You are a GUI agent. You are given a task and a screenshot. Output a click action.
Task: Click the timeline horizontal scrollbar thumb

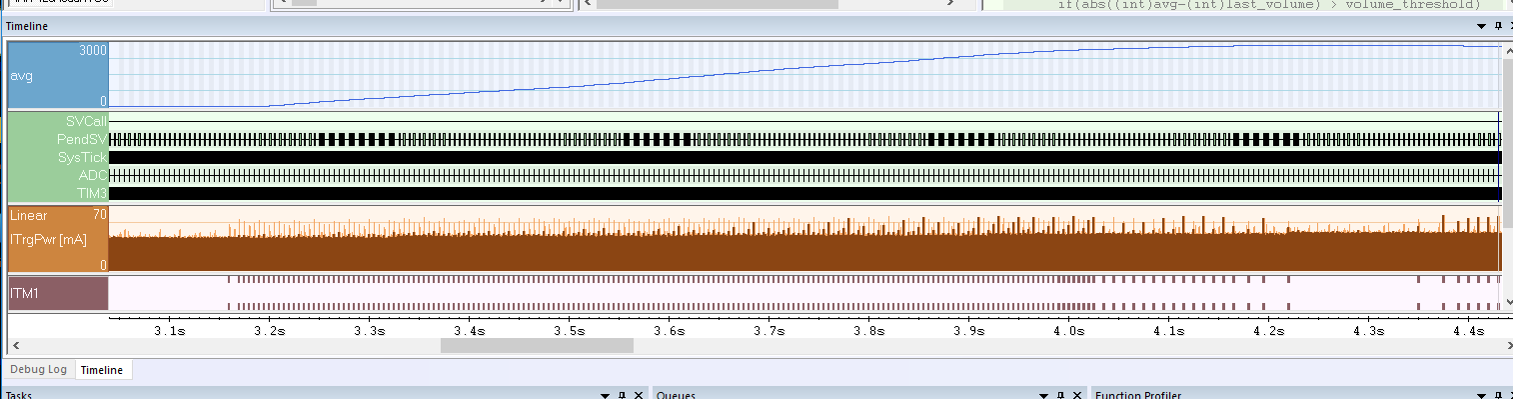(537, 346)
